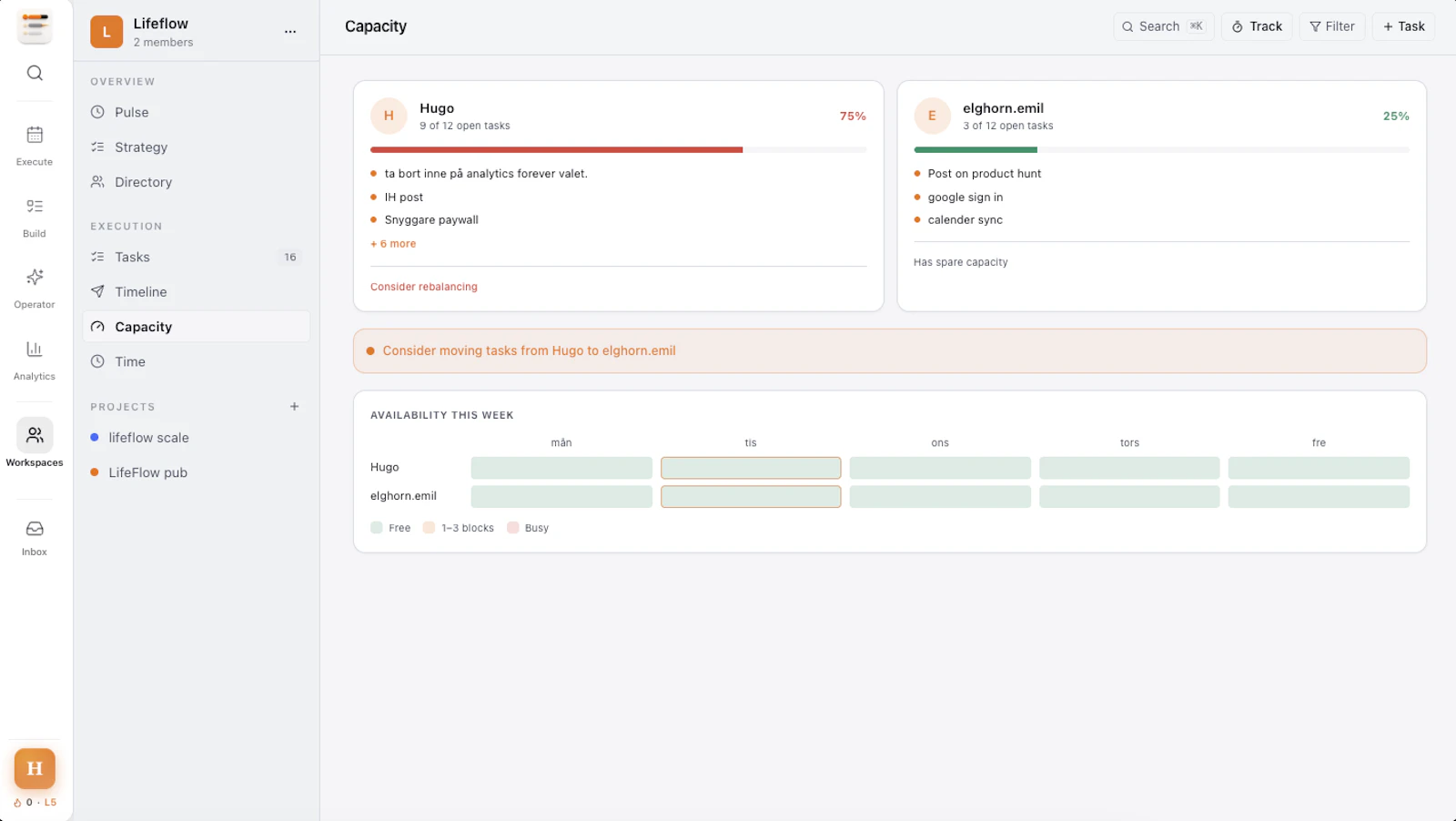Open the 'Snyggare paywall' task
The width and height of the screenshot is (1456, 821).
(x=431, y=220)
